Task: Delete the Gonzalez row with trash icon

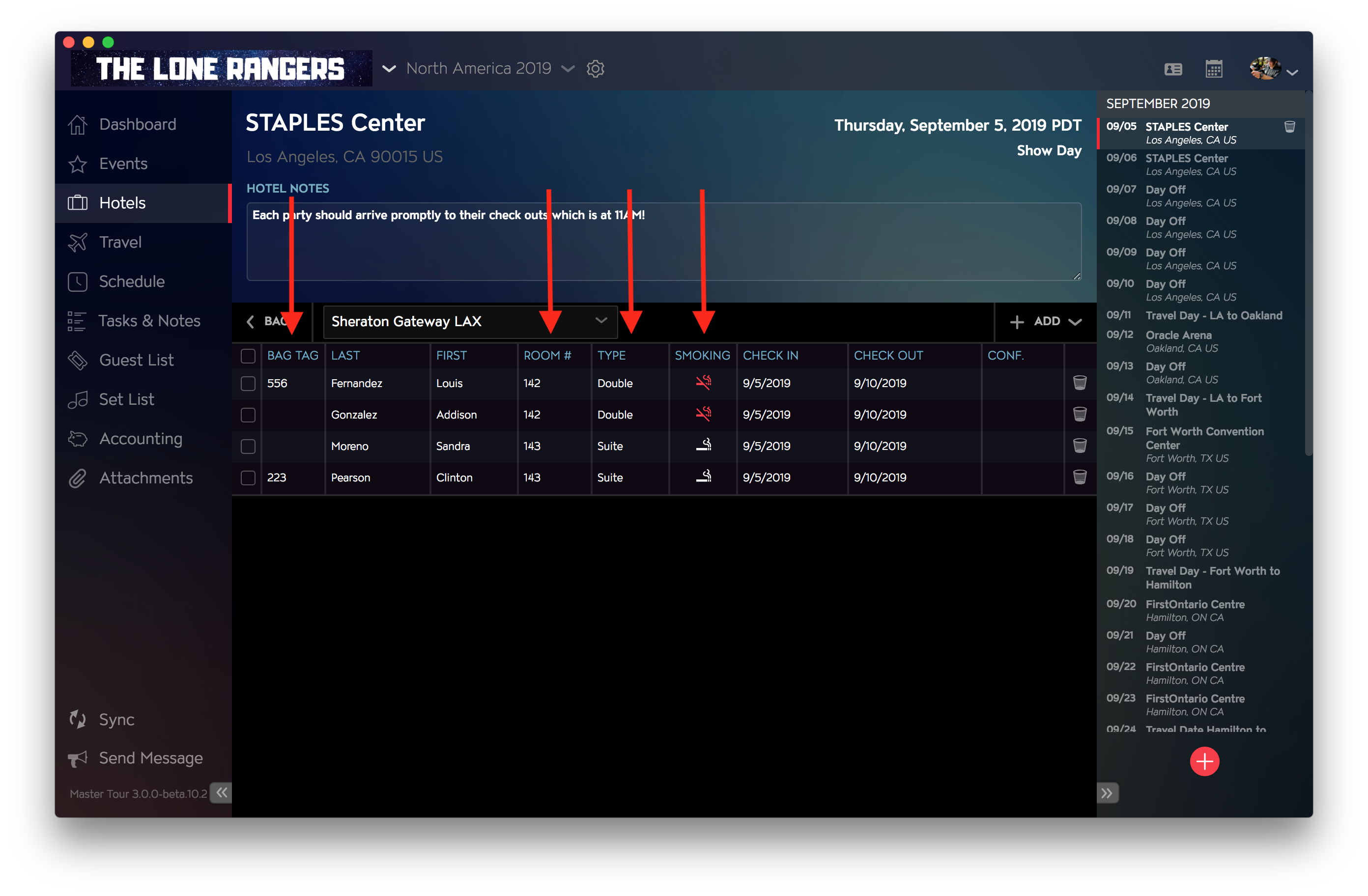Action: [1080, 415]
